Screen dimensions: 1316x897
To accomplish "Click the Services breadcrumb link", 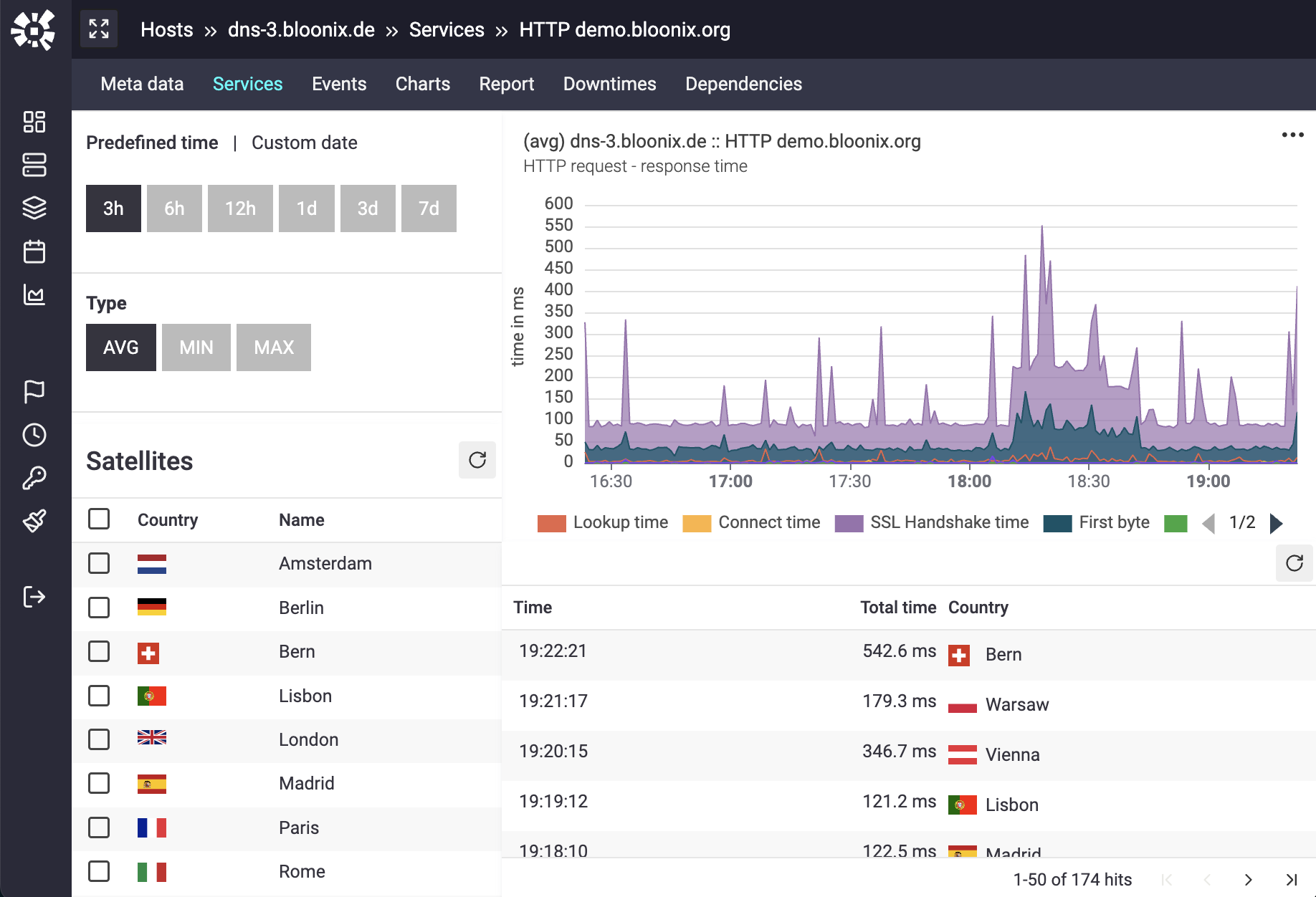I will (447, 29).
